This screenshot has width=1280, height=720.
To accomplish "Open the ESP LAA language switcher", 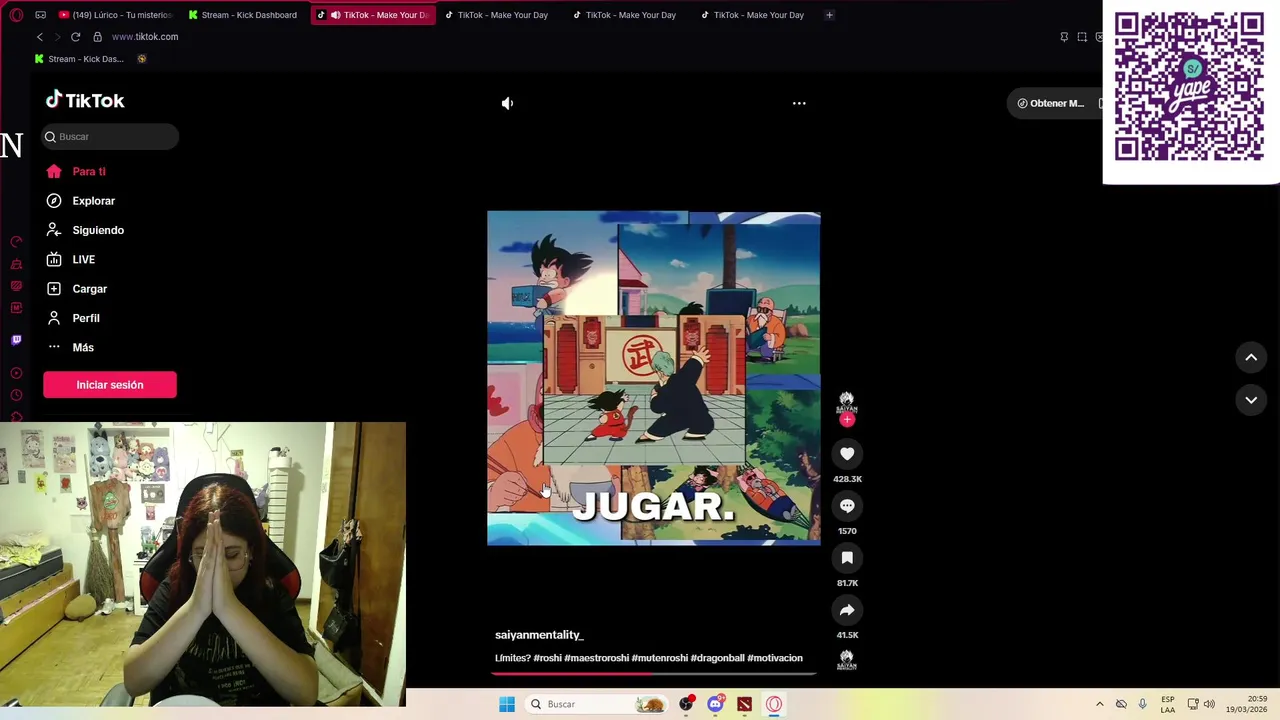I will (1168, 704).
